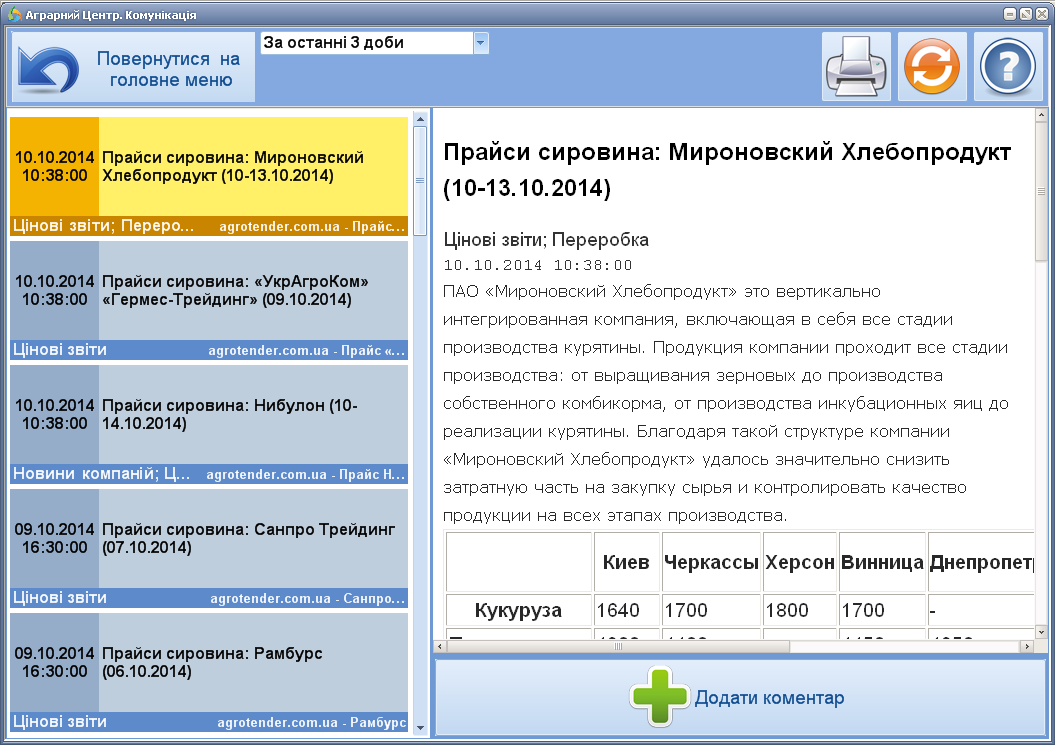Click the 'Киев' column header
The height and width of the screenshot is (745, 1055).
coord(626,562)
